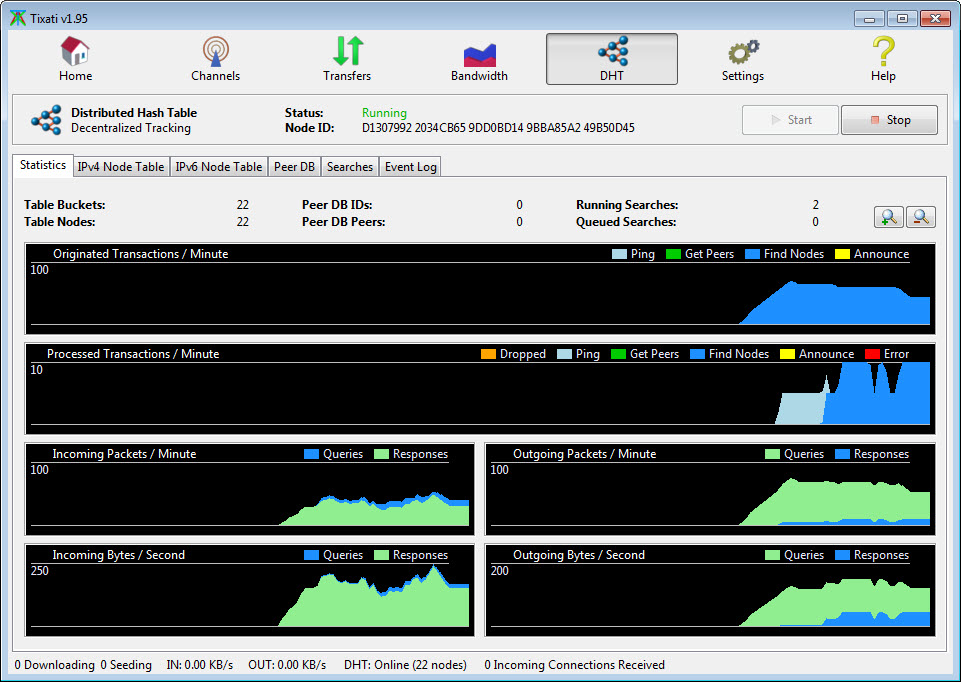Open the Channels section
The height and width of the screenshot is (682, 961).
pos(215,59)
